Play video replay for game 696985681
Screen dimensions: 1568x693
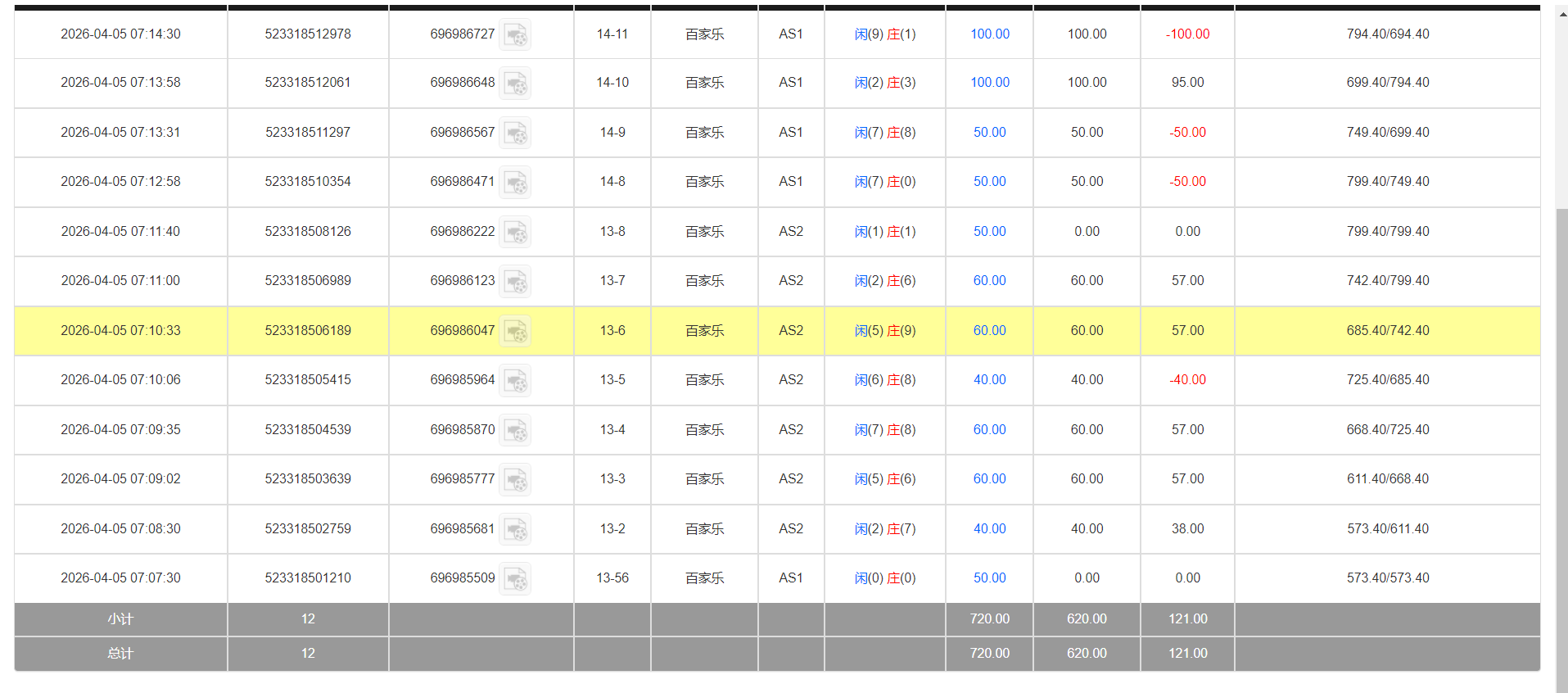(516, 530)
